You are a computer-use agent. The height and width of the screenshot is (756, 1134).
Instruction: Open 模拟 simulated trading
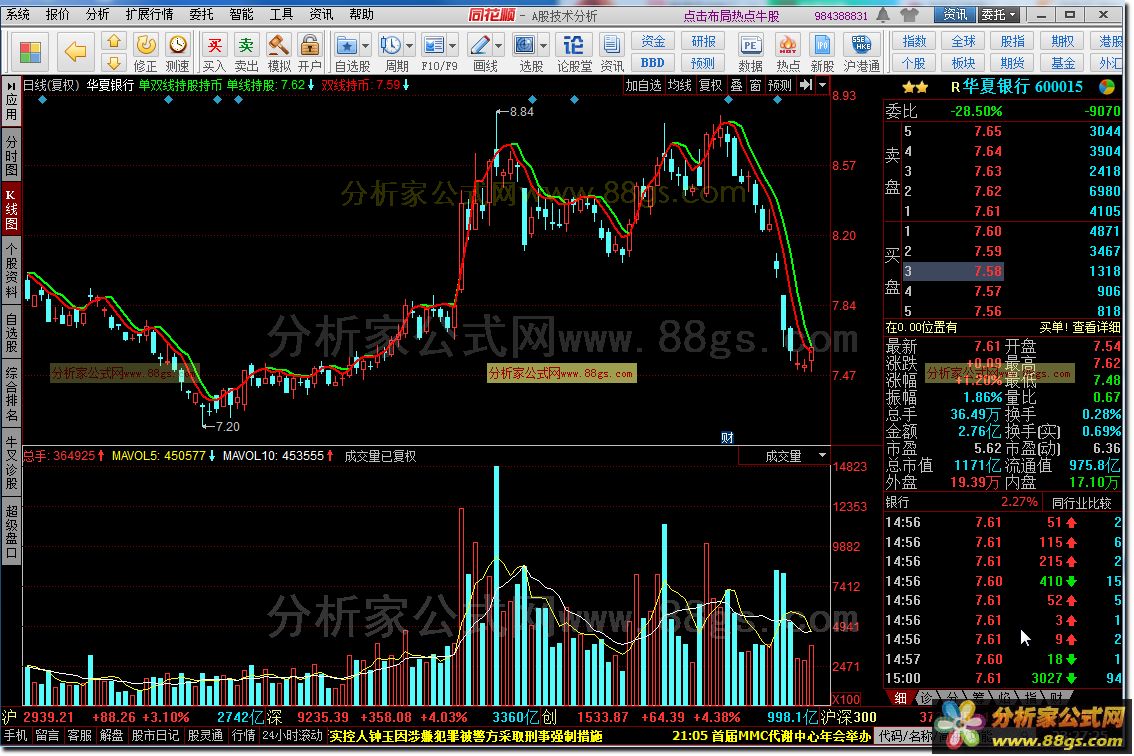pos(278,53)
